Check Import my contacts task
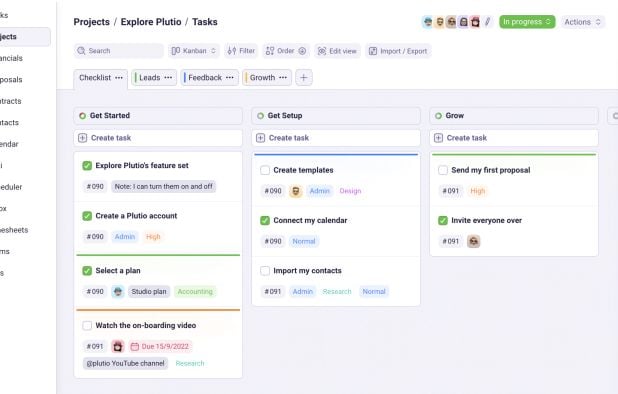618x394 pixels. pos(265,271)
